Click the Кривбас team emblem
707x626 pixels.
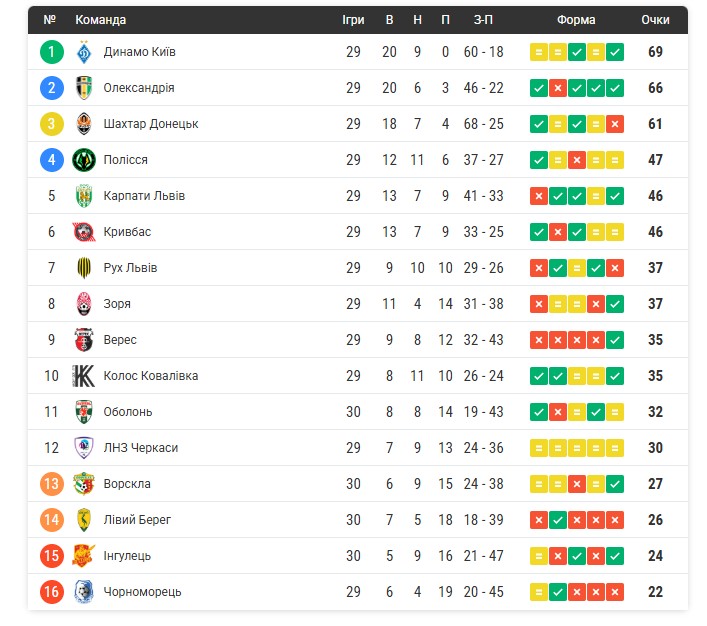[x=84, y=232]
